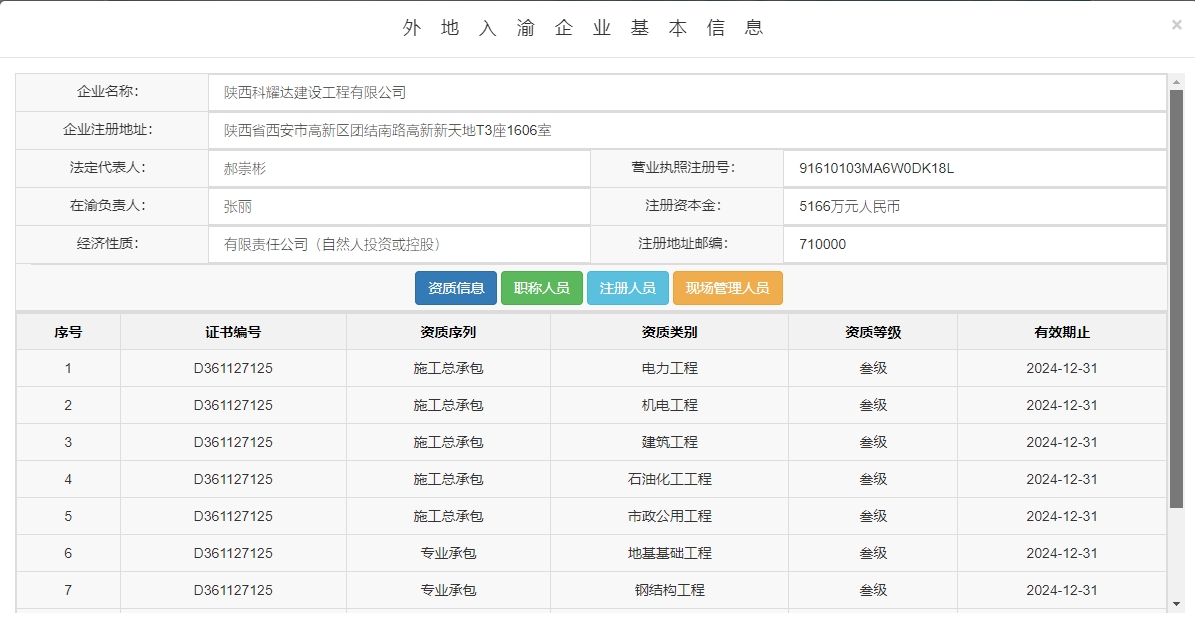Image resolution: width=1195 pixels, height=623 pixels.
Task: Click the vertical scrollbar thumb
Action: pos(1177,298)
